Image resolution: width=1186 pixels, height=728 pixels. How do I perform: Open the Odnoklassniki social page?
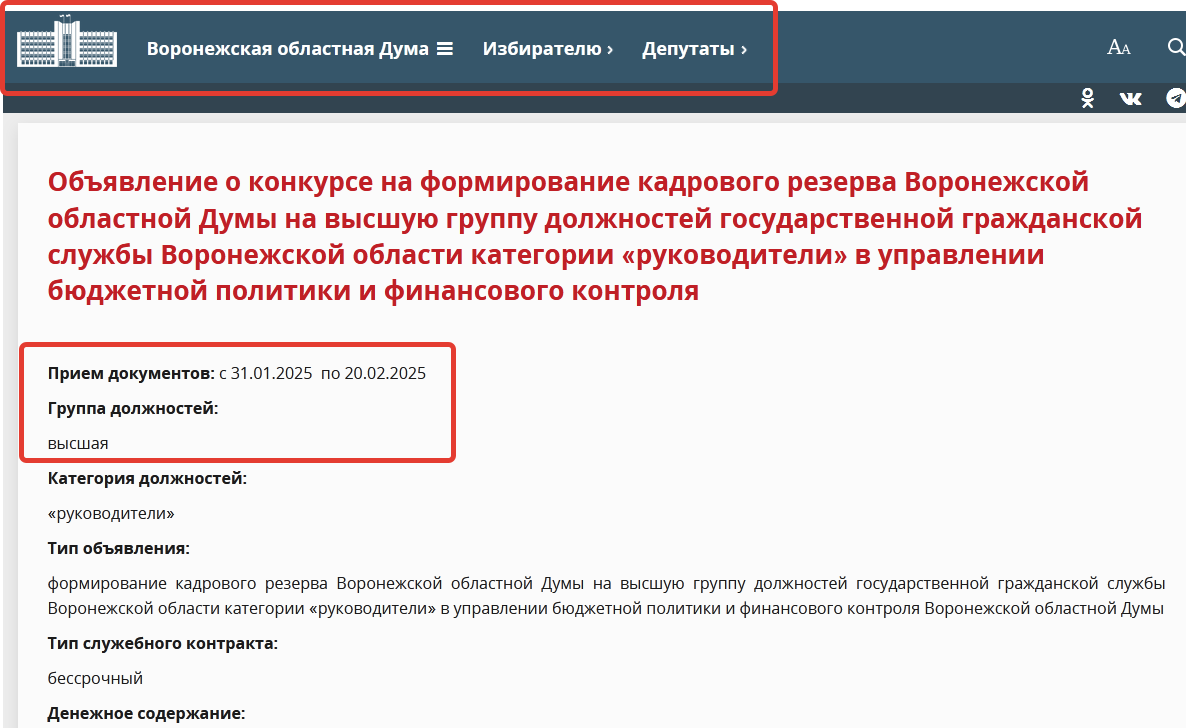1088,98
